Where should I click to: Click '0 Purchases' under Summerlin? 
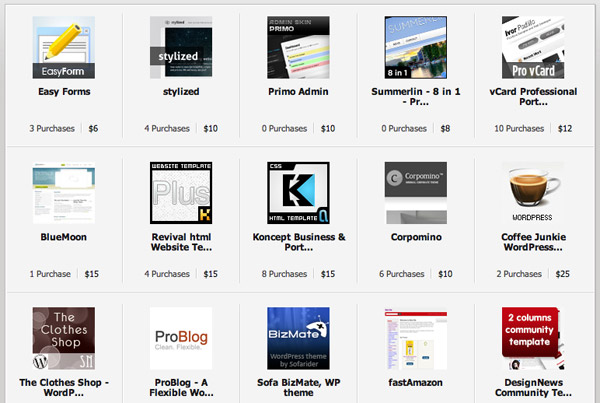click(404, 129)
